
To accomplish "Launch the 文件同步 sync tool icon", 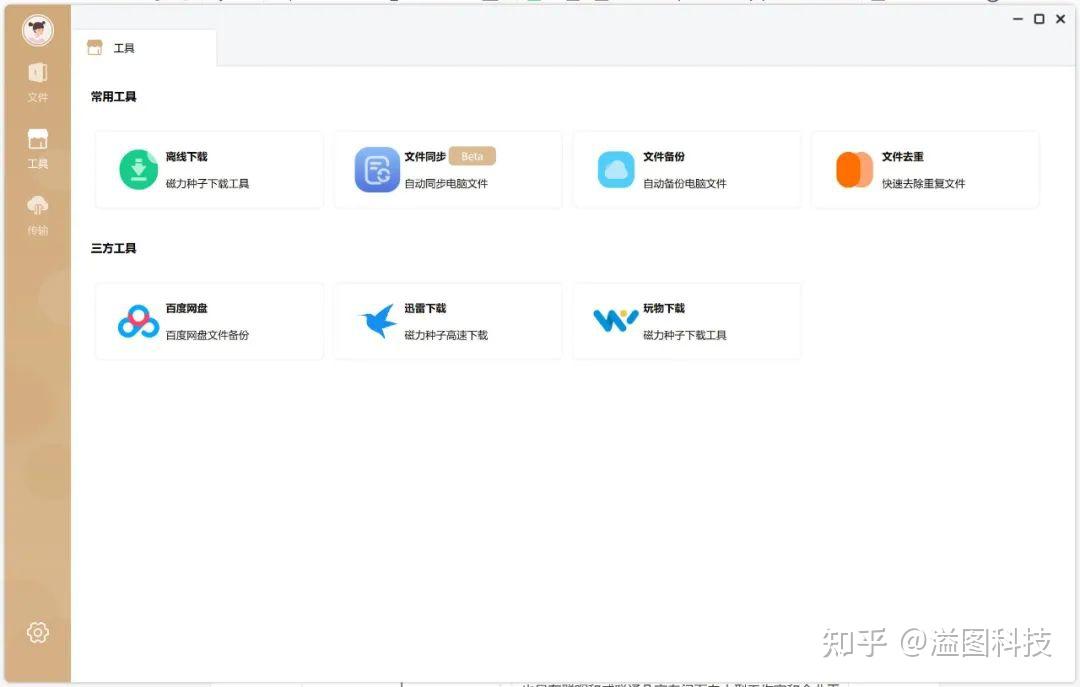I will point(376,169).
